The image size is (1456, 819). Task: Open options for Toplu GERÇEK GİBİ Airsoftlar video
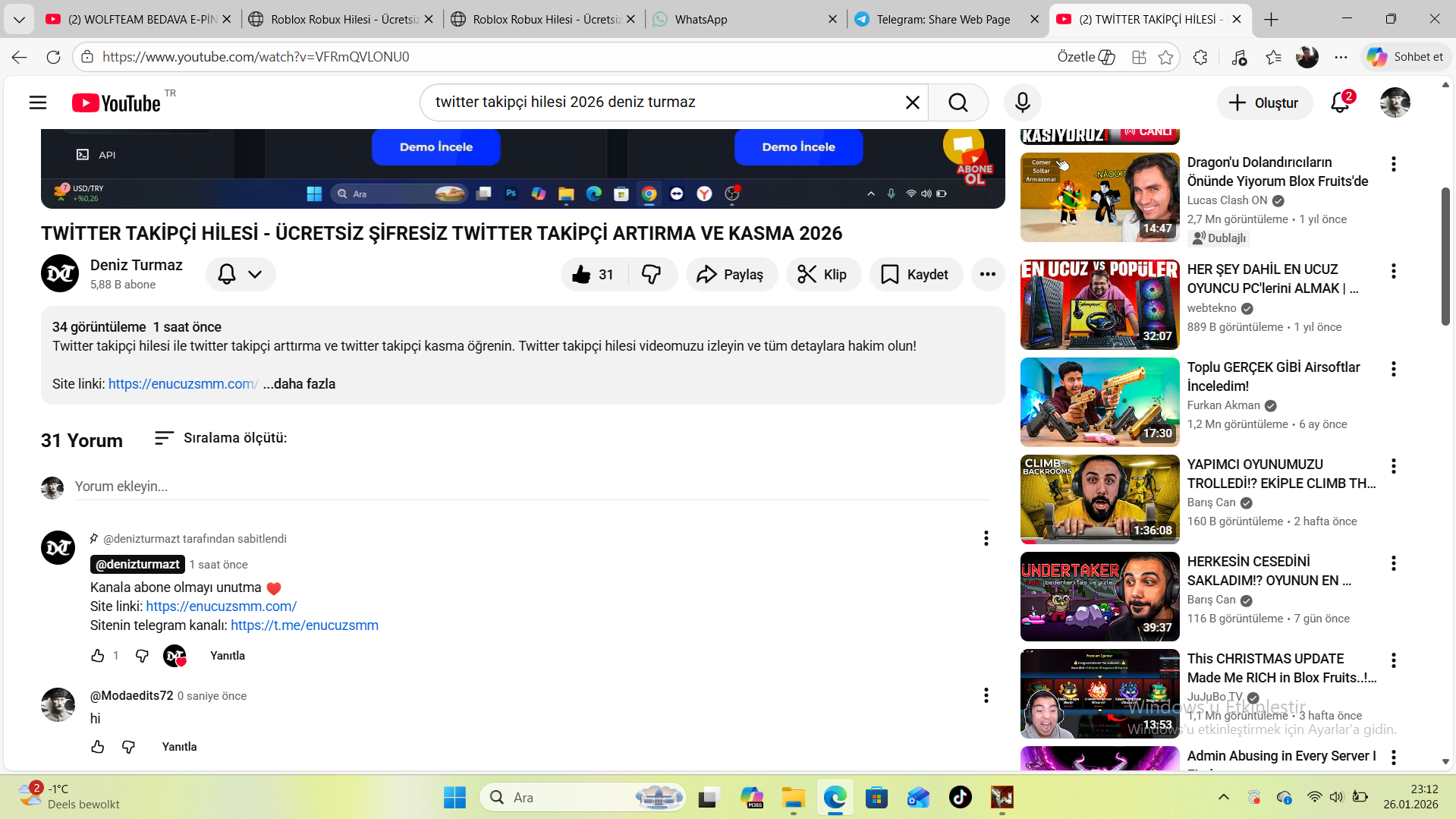[x=1393, y=369]
